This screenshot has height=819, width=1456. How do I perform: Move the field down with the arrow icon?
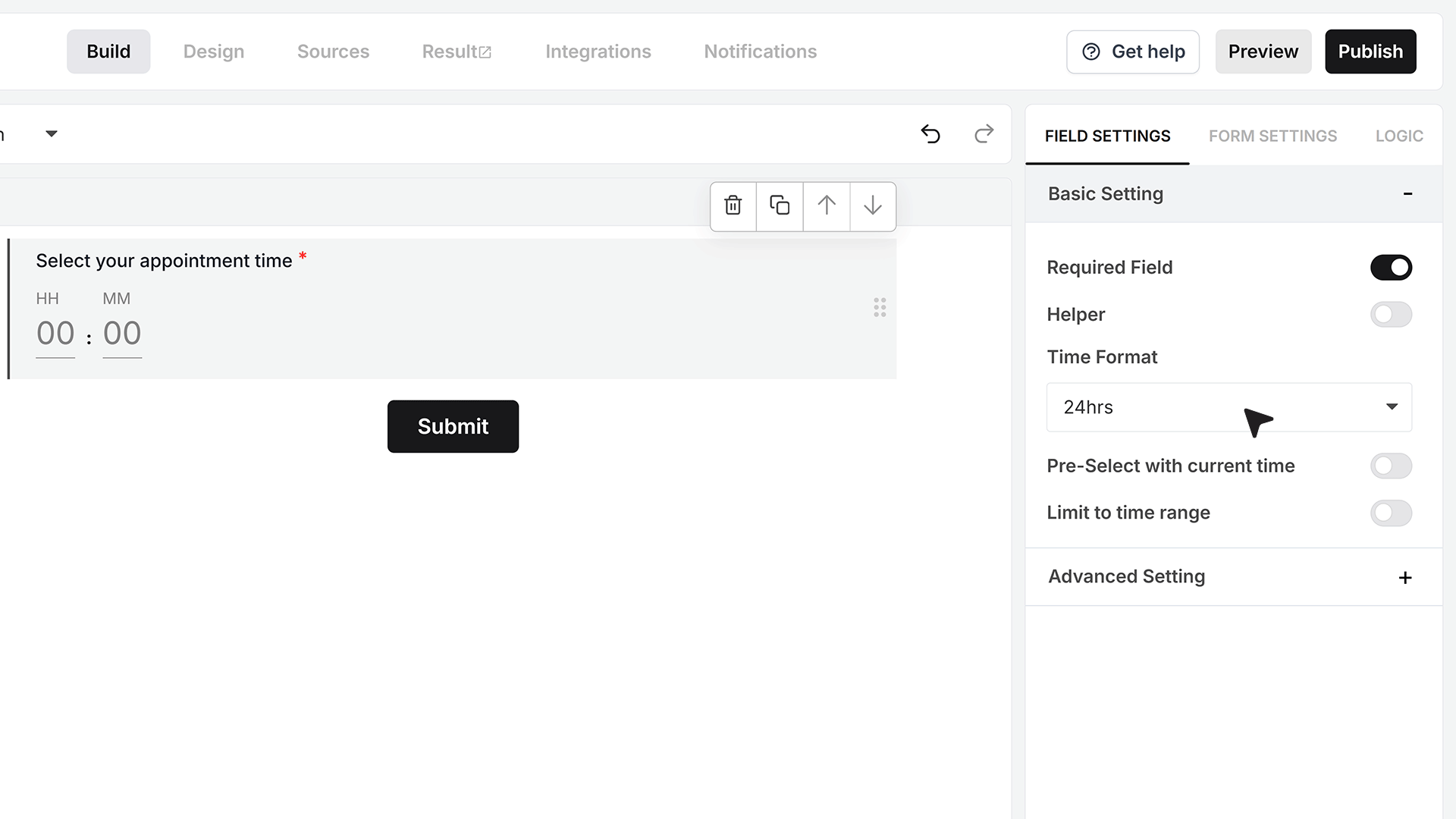[873, 206]
